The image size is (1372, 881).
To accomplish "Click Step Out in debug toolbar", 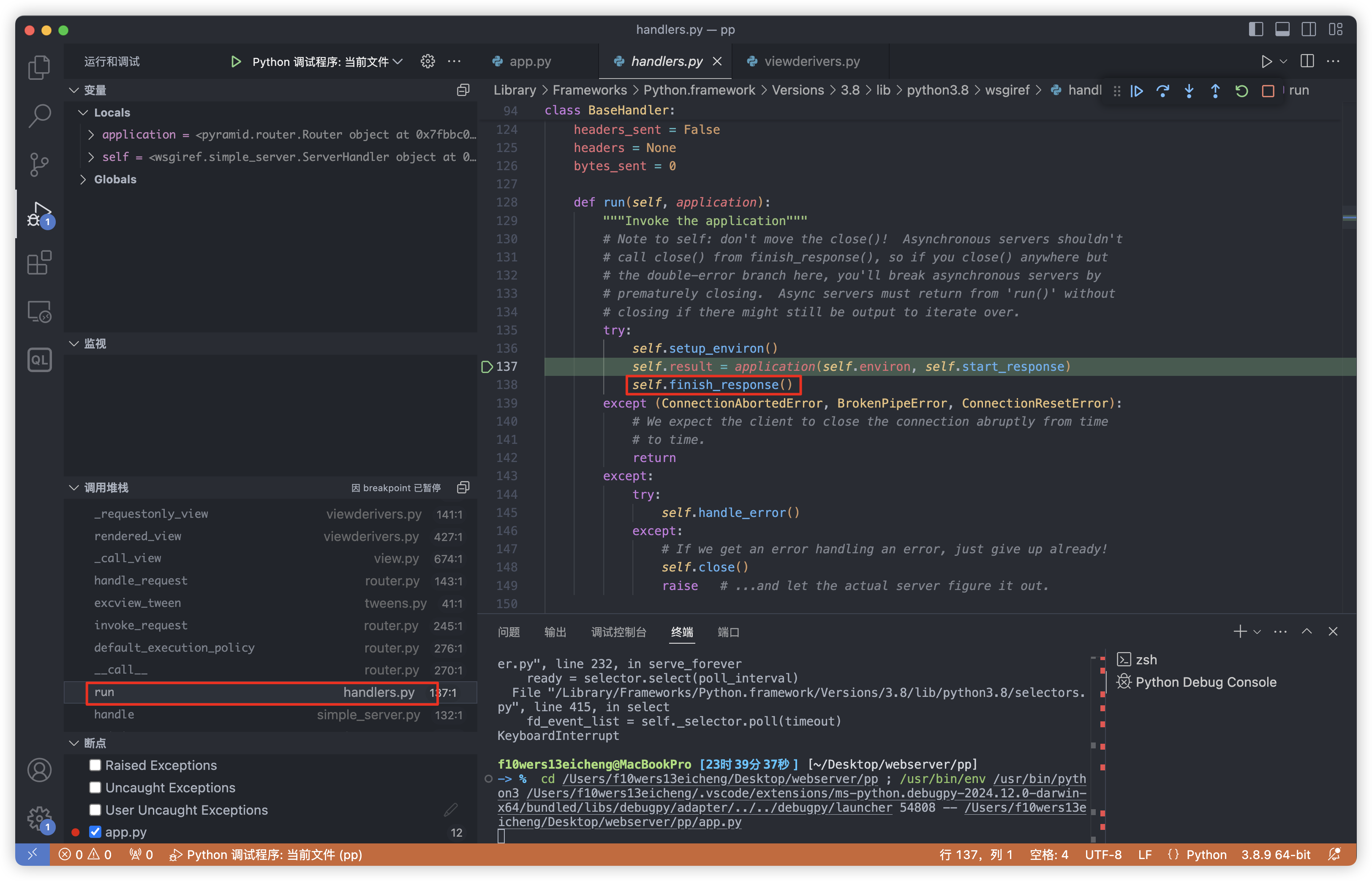I will pos(1215,91).
